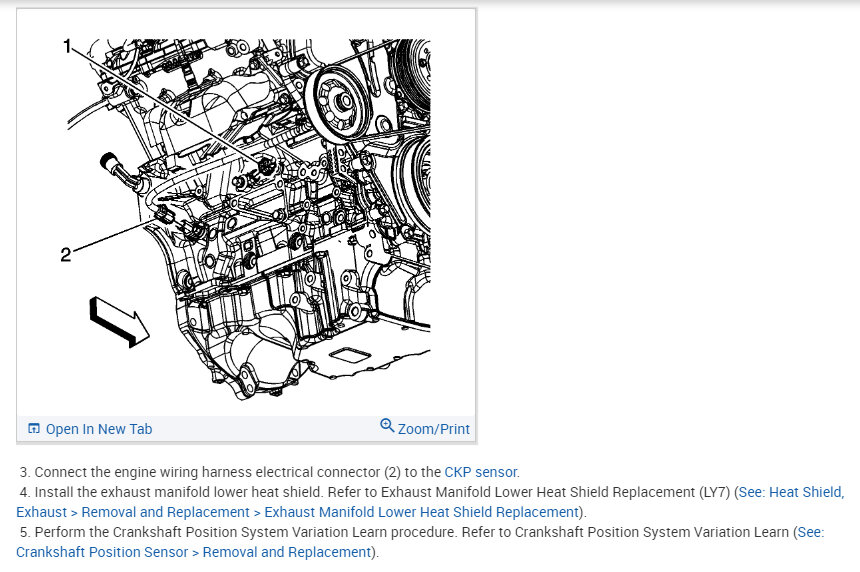Follow Removal and Replacement link in step 5
The width and height of the screenshot is (860, 572).
pyautogui.click(x=287, y=552)
